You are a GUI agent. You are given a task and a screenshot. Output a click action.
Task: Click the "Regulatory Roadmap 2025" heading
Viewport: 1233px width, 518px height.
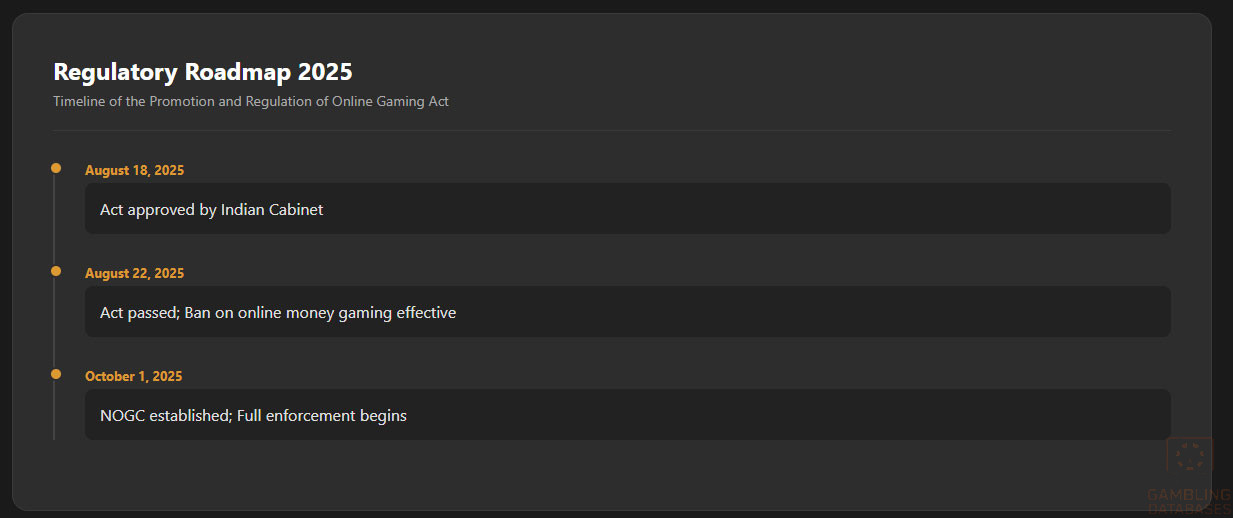pyautogui.click(x=202, y=72)
